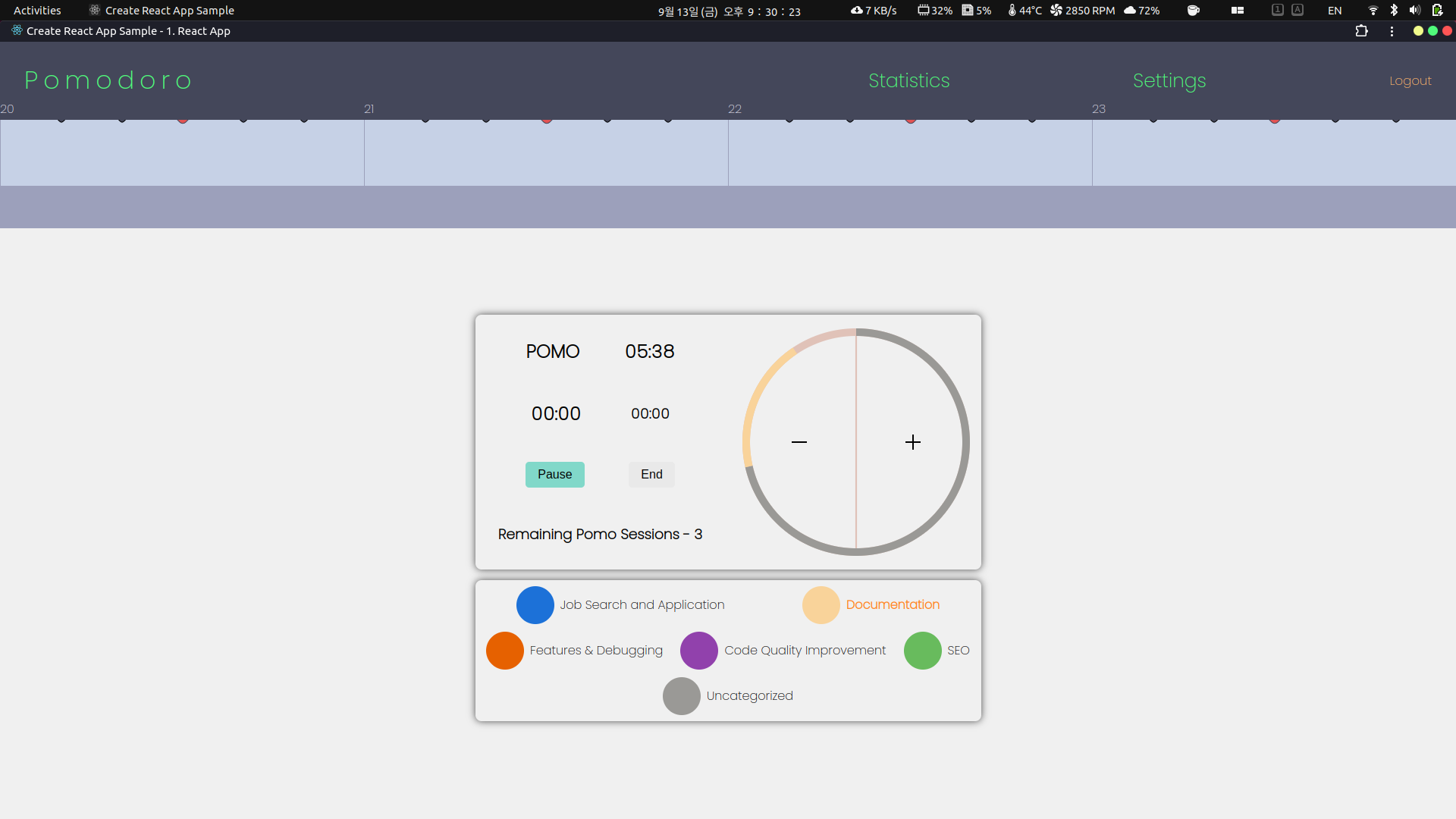
Task: Click the Logout link
Action: (1410, 80)
